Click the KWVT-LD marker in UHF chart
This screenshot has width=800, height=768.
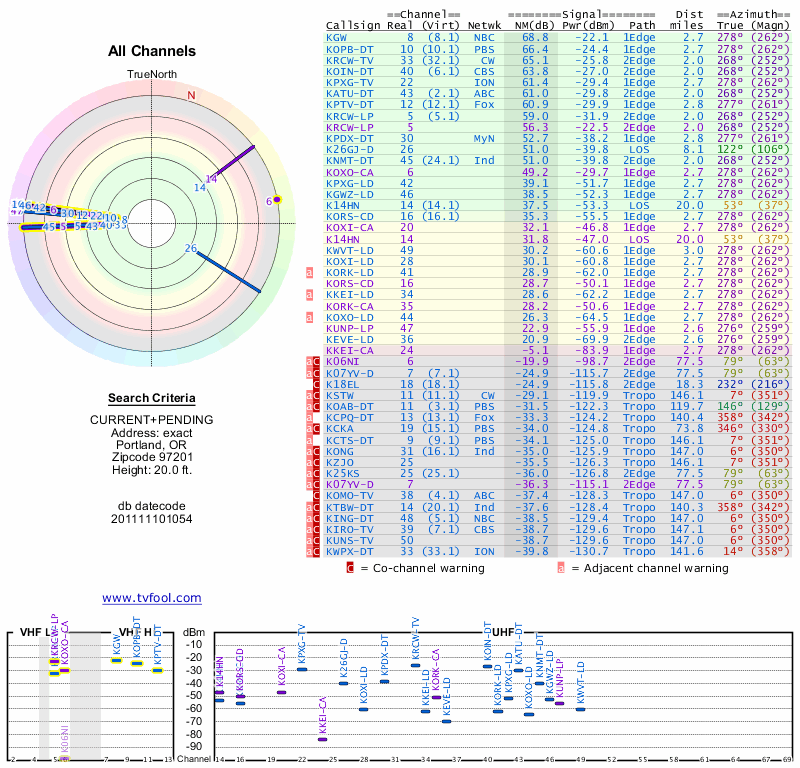[x=580, y=709]
